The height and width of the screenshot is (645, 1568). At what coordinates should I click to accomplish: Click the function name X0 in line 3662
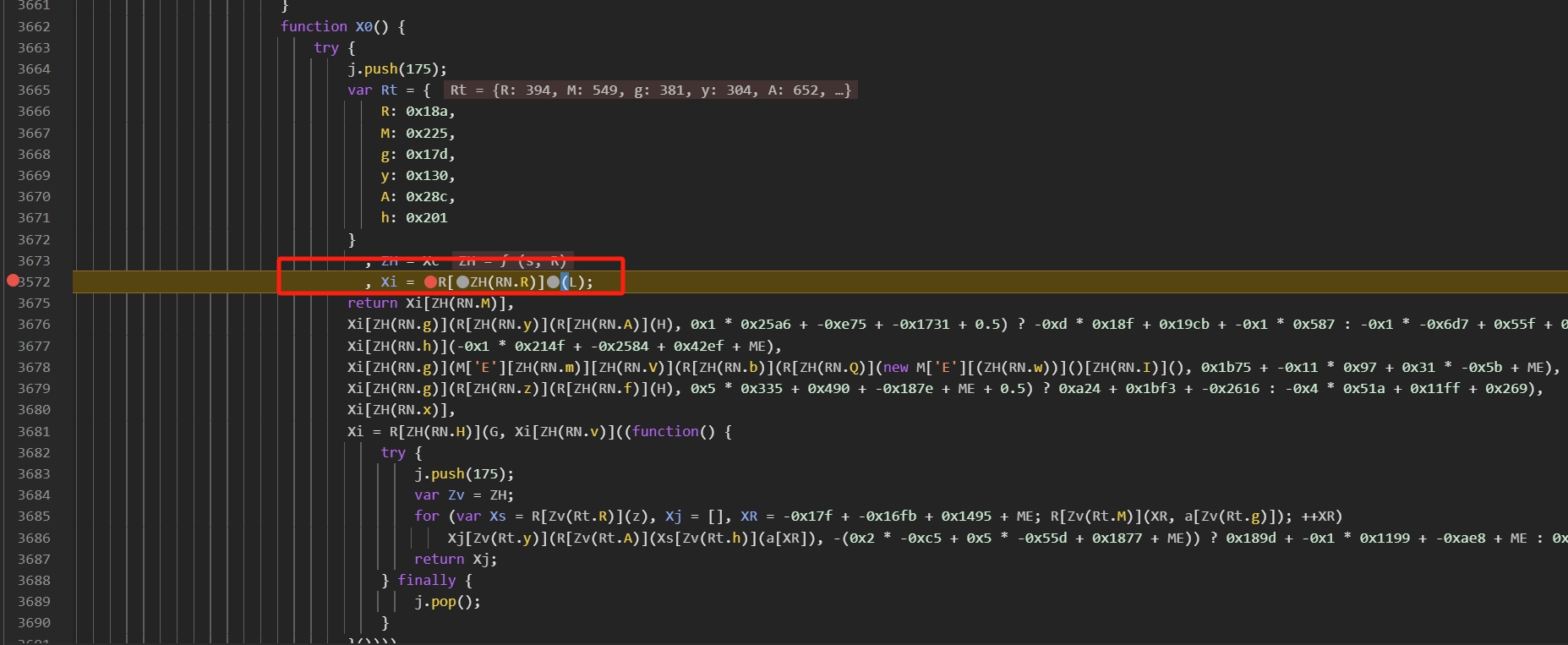pos(363,26)
